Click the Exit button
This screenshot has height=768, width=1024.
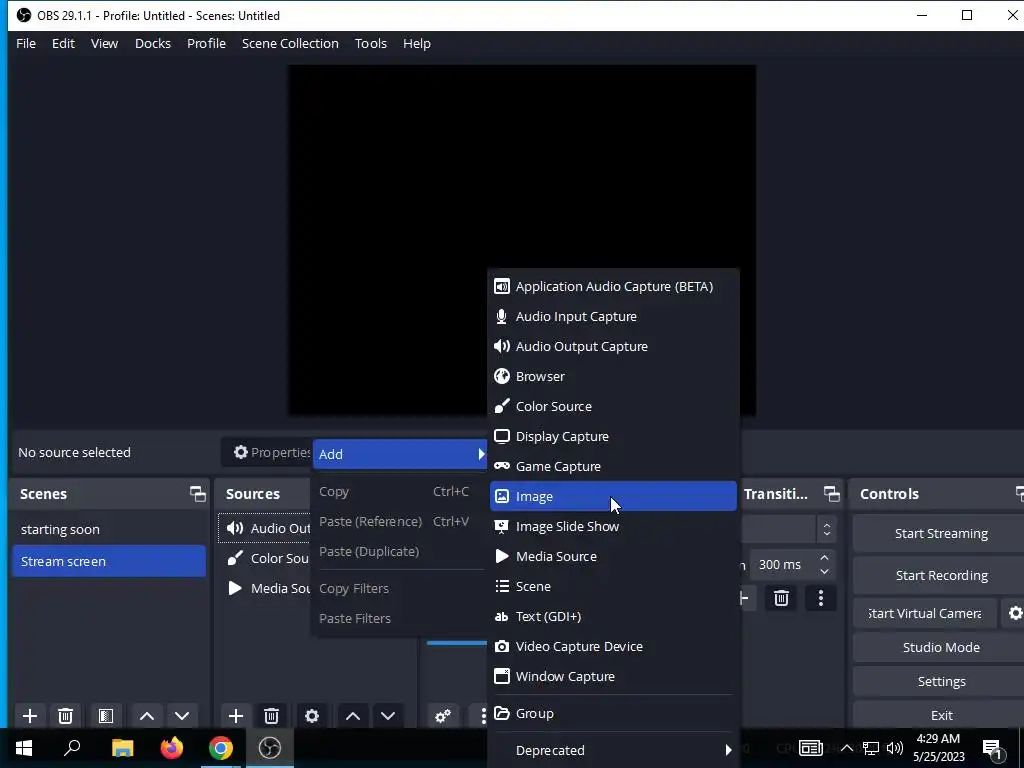941,715
